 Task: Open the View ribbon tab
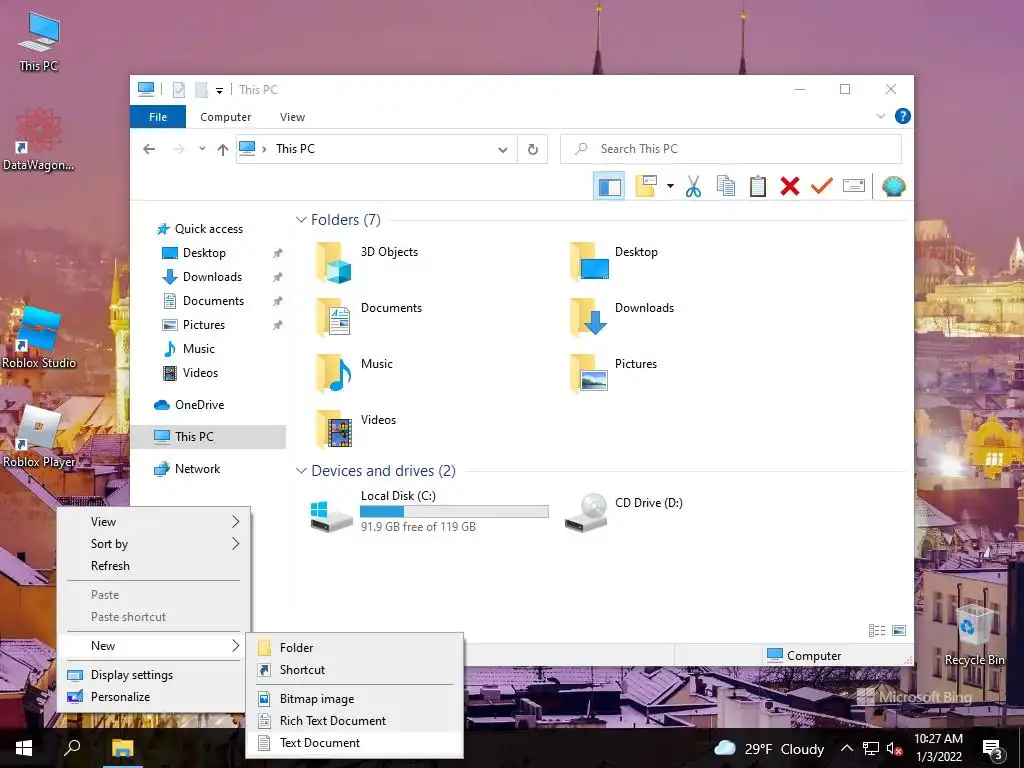[x=292, y=117]
